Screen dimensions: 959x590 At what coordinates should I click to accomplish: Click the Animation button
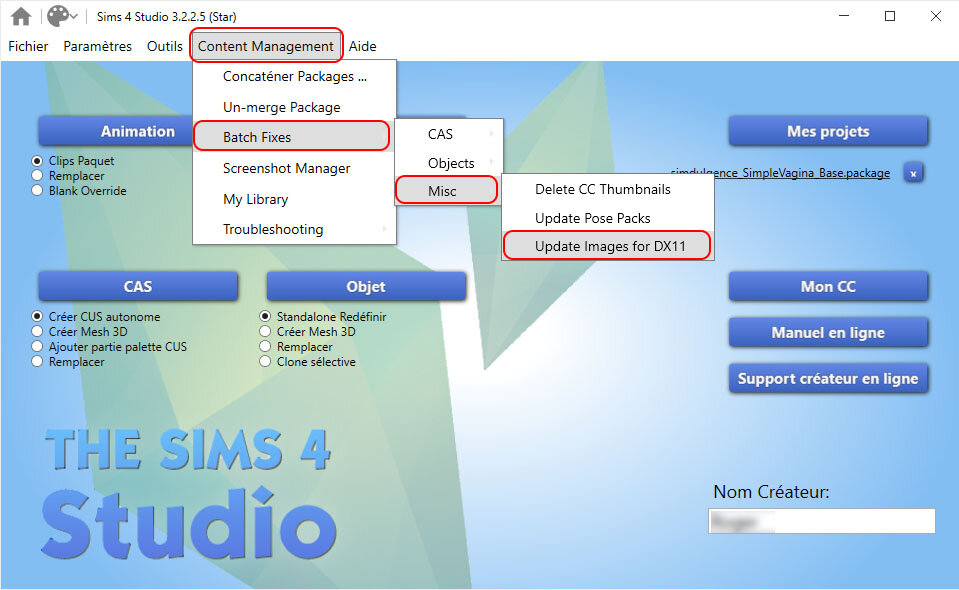(x=116, y=131)
